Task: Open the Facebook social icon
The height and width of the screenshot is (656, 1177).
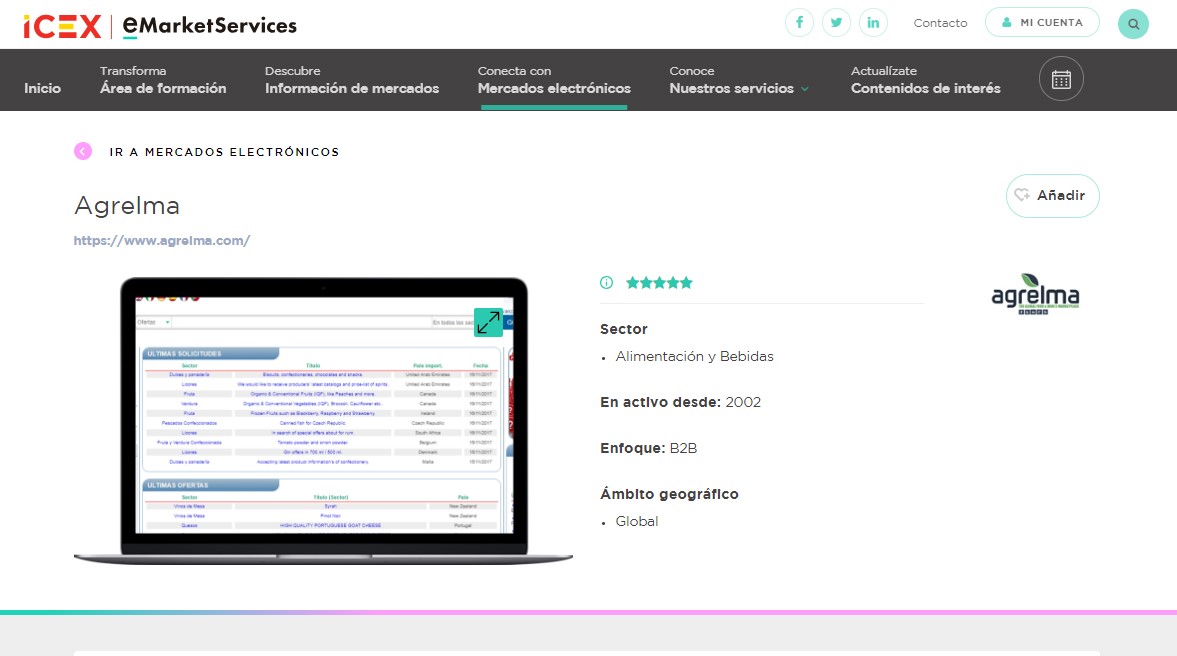Action: tap(799, 23)
